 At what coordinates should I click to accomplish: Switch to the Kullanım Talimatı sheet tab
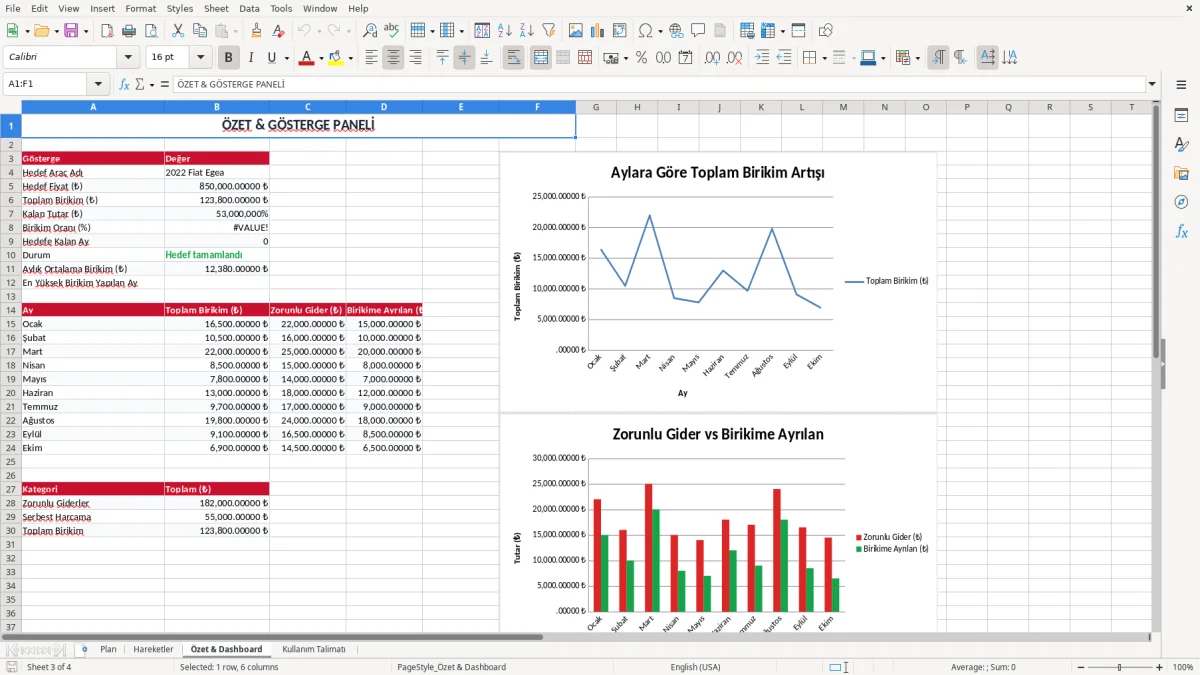(314, 649)
